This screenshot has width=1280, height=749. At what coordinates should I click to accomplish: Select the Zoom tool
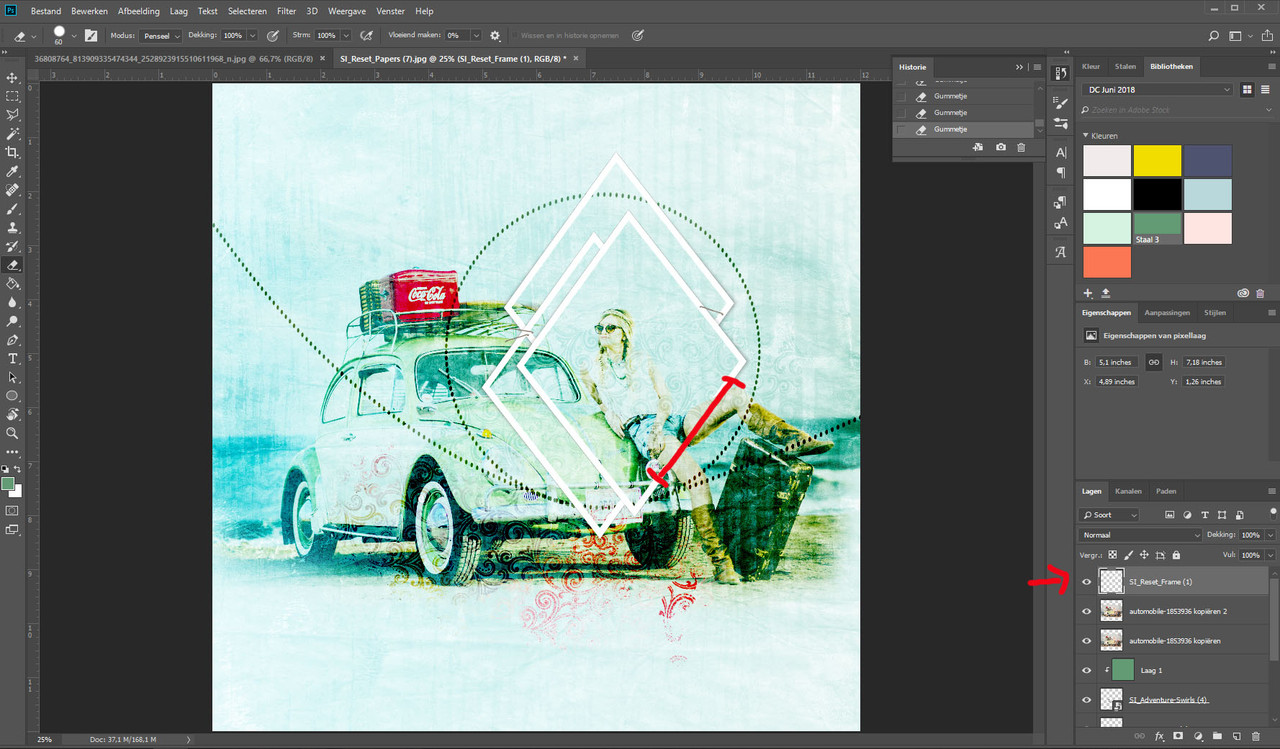click(x=13, y=433)
